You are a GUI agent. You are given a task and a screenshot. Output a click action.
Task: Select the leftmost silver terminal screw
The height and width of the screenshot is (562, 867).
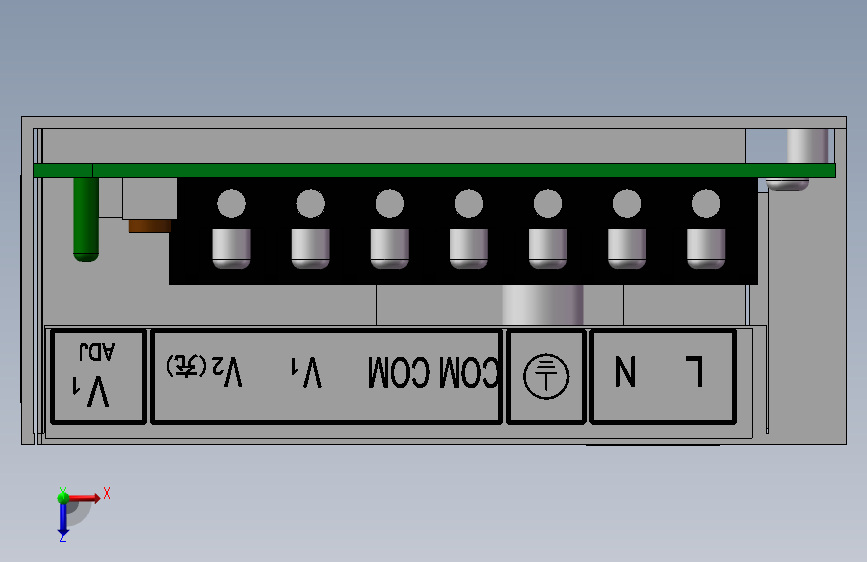231,248
